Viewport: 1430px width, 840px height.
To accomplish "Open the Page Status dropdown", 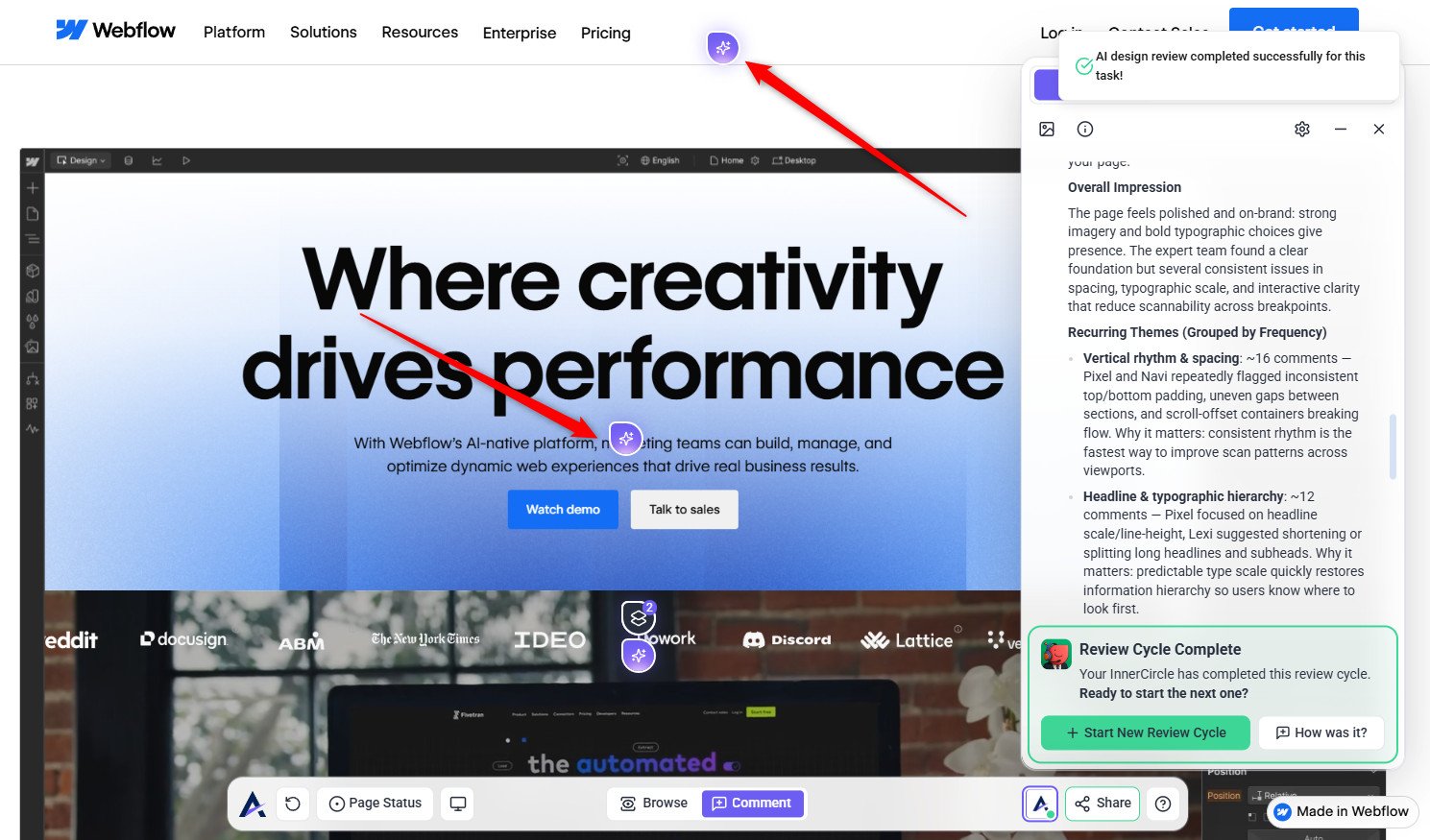I will coord(376,804).
